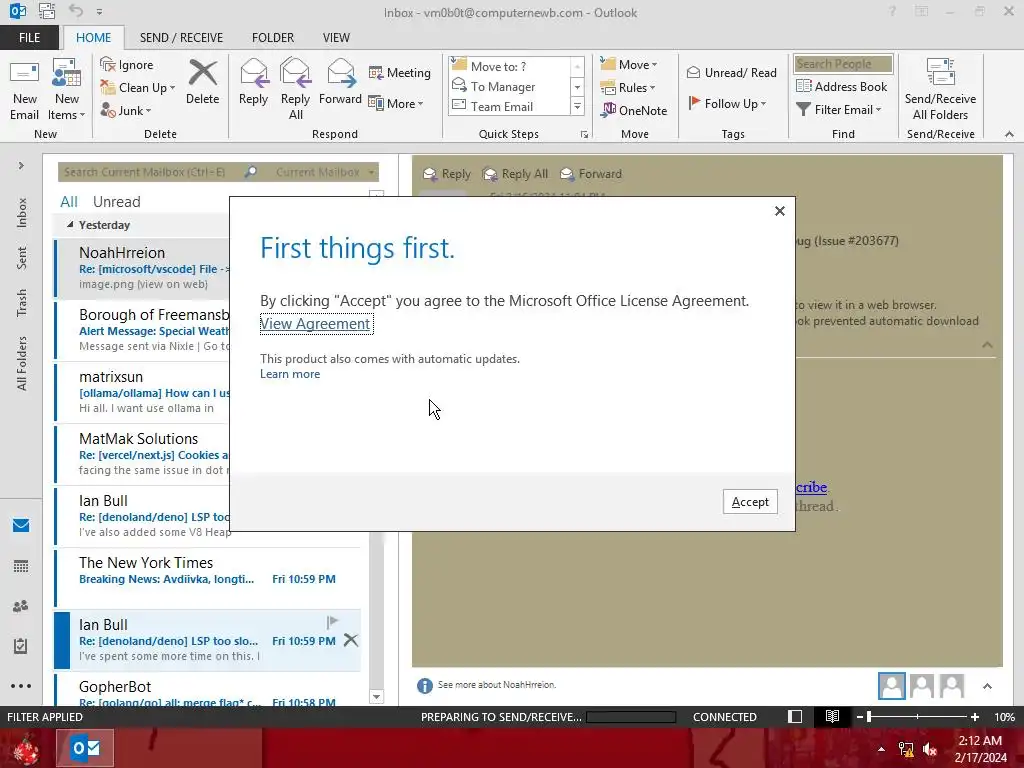Select the Move to: ? quick step
Screen dimensions: 1024x768
point(510,67)
